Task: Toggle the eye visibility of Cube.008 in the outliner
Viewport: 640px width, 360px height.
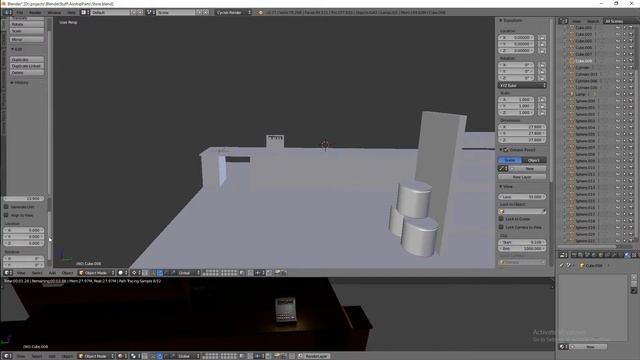Action: point(618,61)
